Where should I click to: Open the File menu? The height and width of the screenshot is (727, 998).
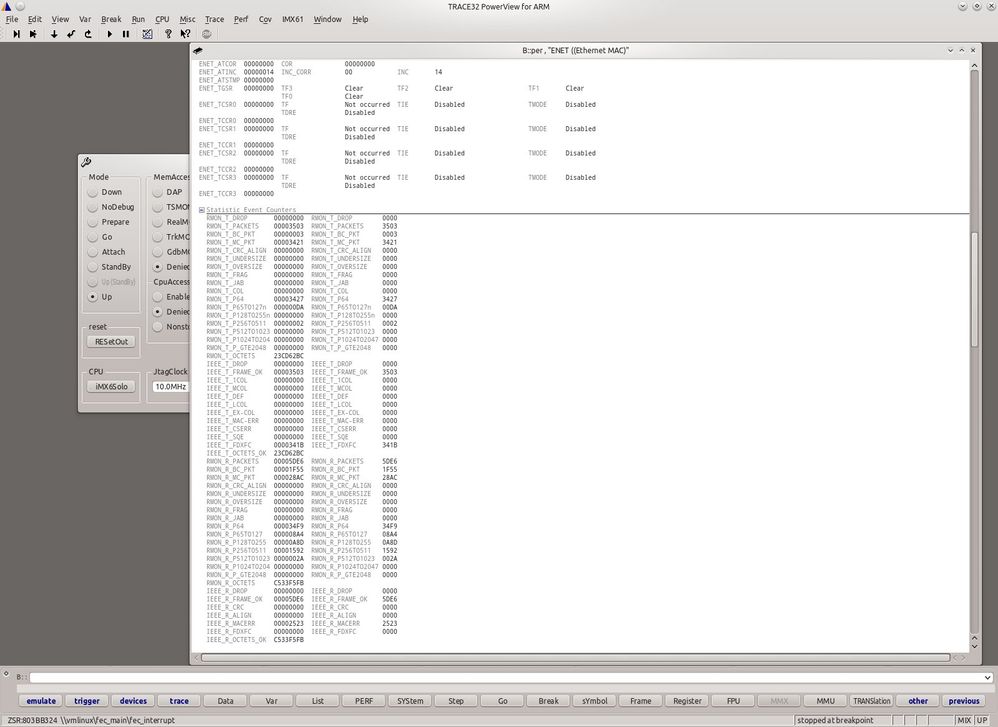point(12,19)
